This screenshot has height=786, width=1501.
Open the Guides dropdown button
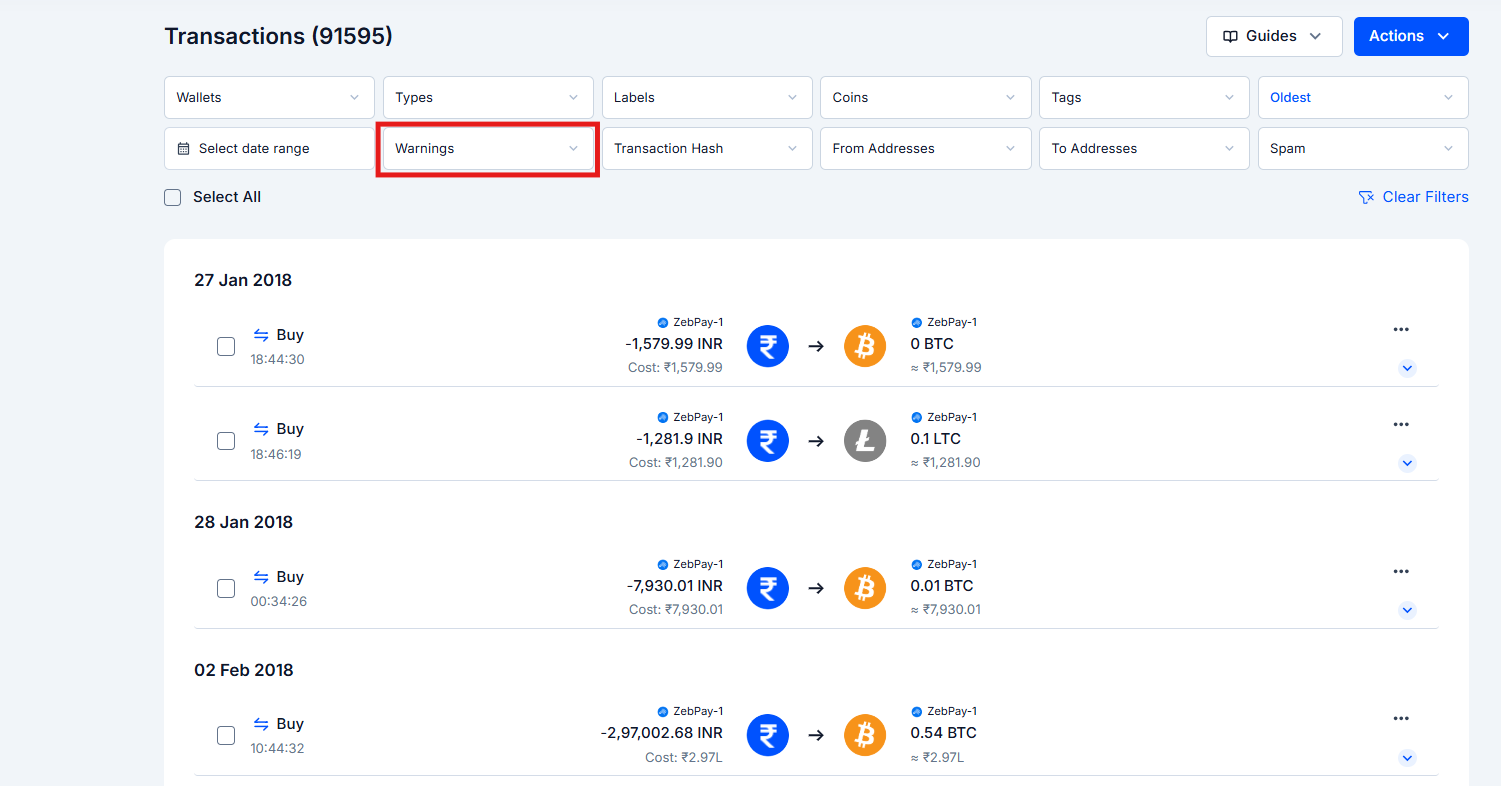pyautogui.click(x=1274, y=36)
